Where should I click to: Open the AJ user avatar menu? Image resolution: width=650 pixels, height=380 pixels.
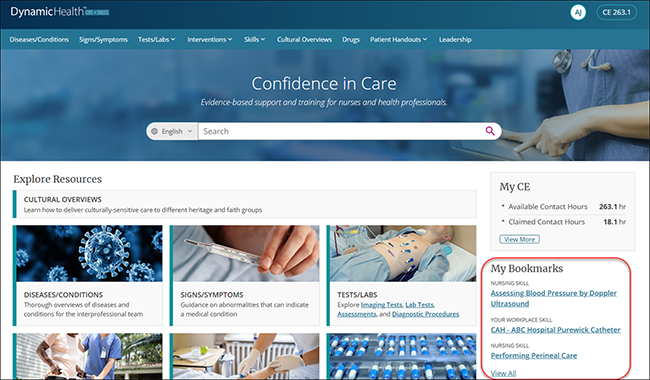pos(578,12)
